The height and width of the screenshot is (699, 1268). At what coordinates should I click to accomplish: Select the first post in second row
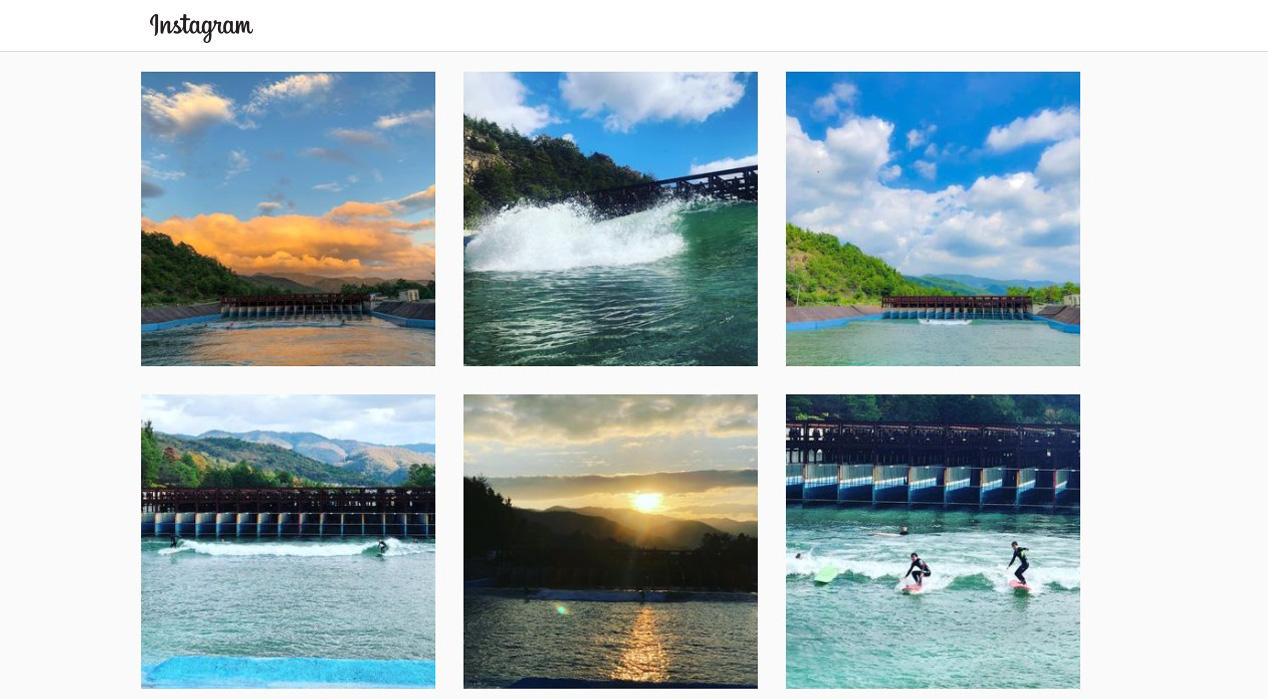coord(288,541)
